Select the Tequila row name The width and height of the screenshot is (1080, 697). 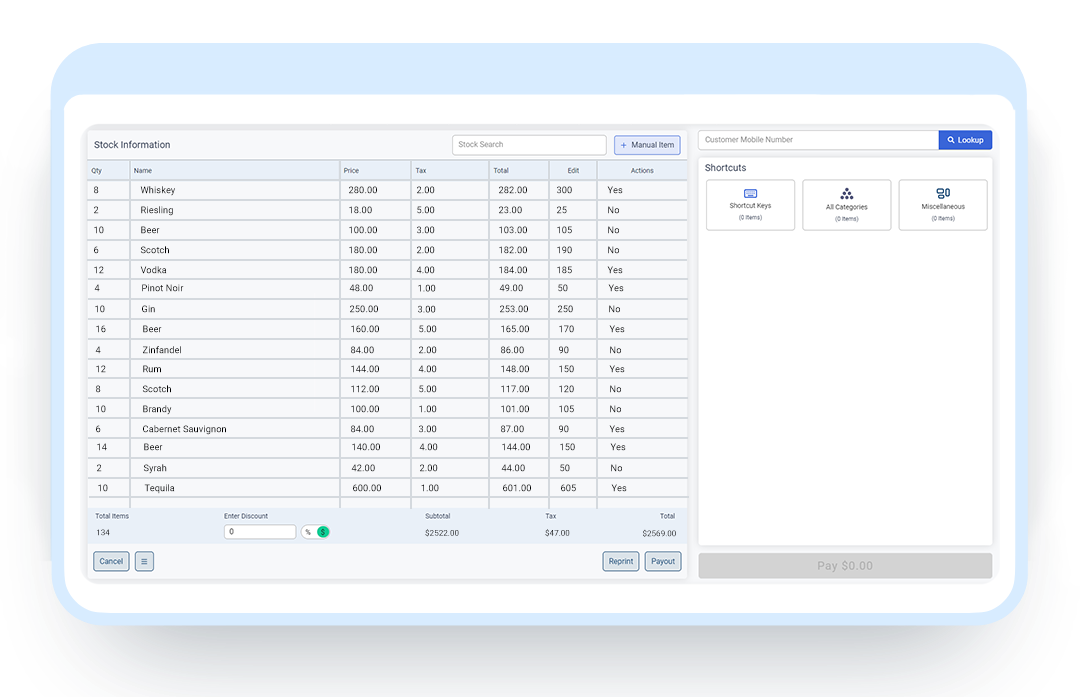pos(159,488)
